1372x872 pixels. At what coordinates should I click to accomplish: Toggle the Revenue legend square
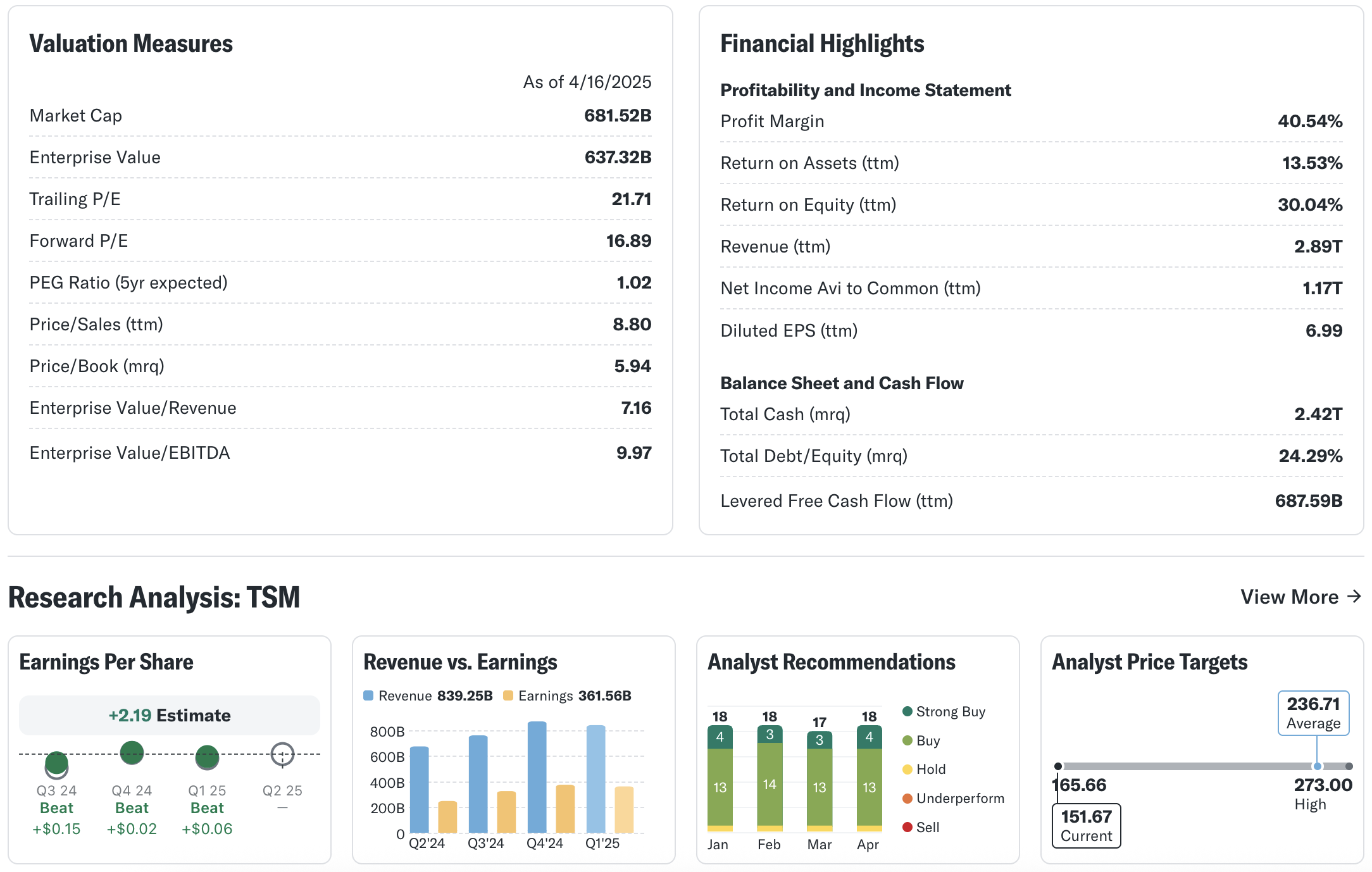pos(368,695)
